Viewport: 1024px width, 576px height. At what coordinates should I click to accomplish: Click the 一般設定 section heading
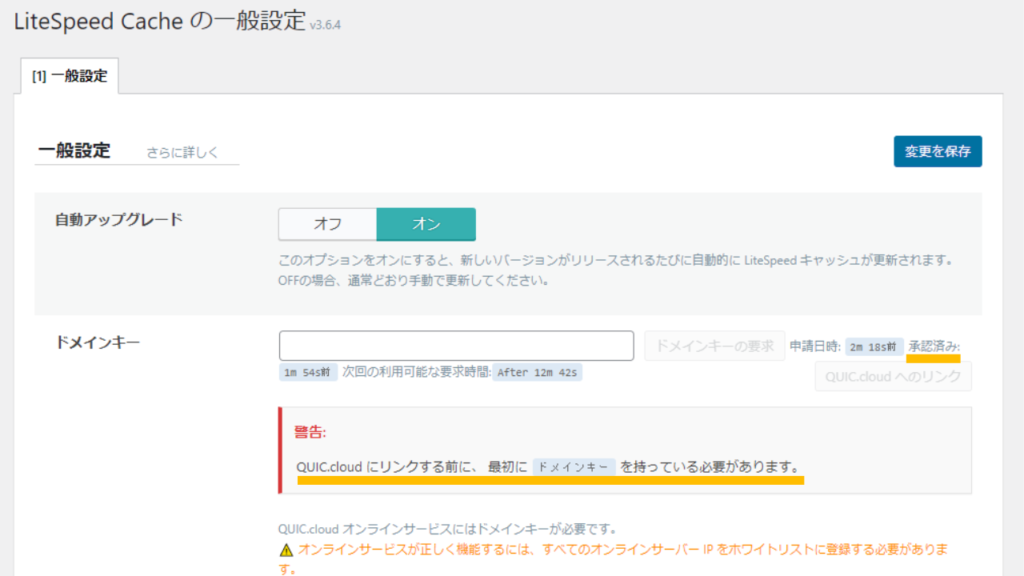[74, 150]
